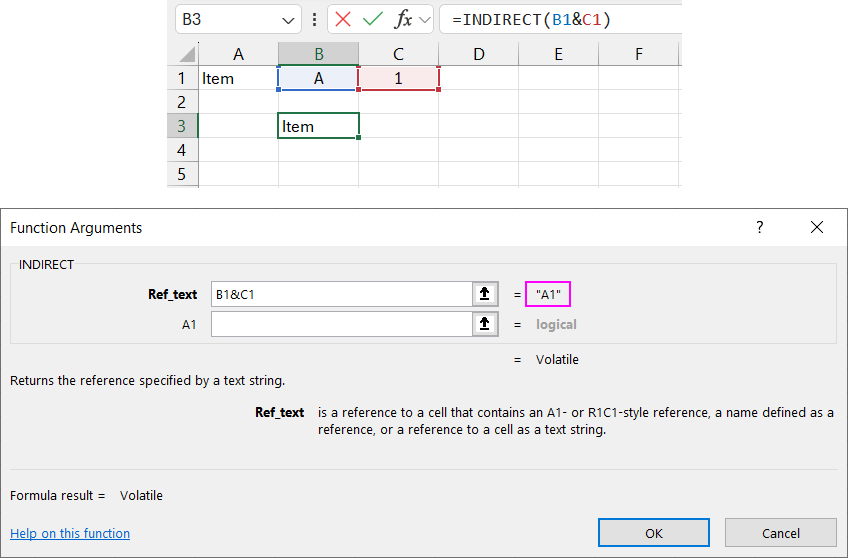
Task: Close the Function Arguments dialog
Action: click(817, 227)
